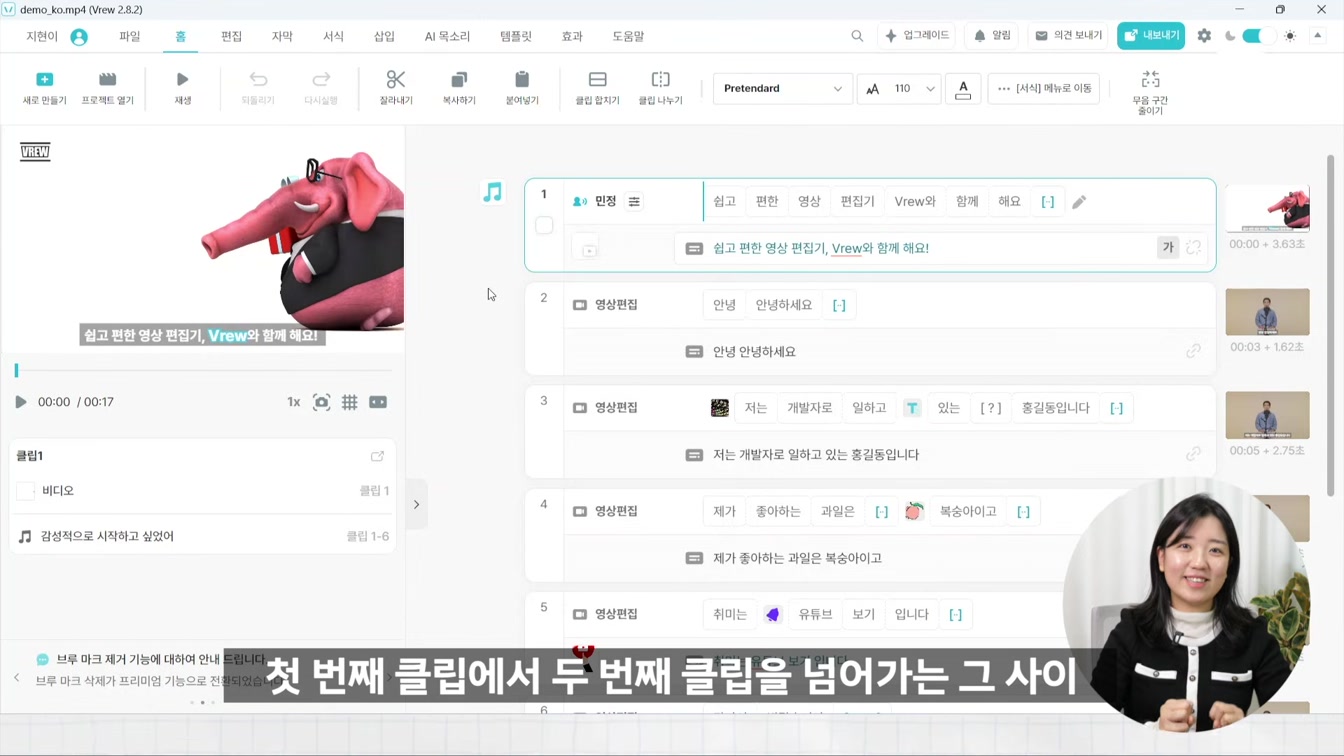
Task: Open the Pretendard font dropdown
Action: click(782, 89)
